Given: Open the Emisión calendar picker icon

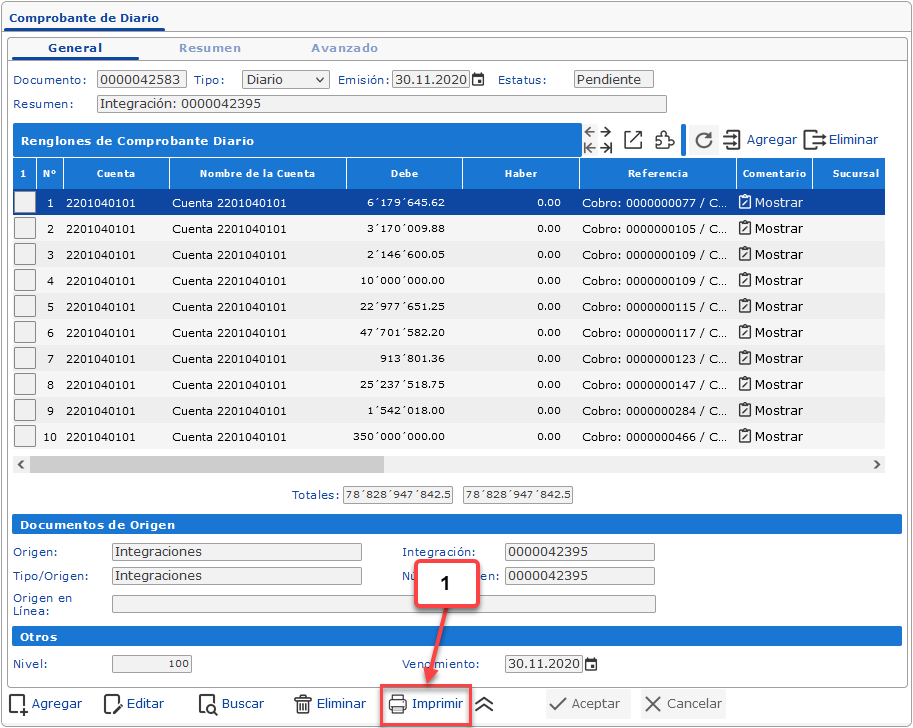Looking at the screenshot, I should coord(478,80).
